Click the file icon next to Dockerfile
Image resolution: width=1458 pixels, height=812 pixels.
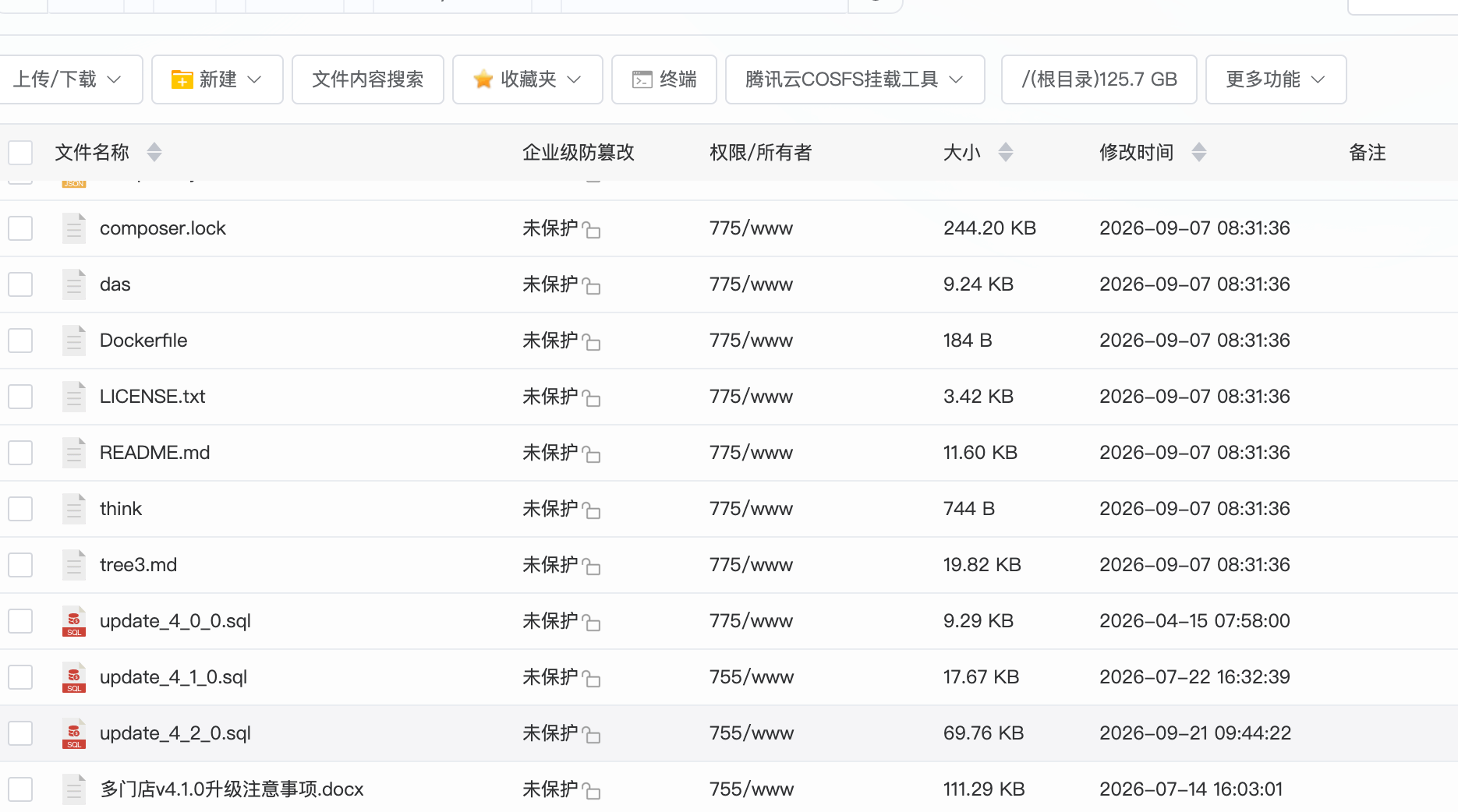pos(74,341)
